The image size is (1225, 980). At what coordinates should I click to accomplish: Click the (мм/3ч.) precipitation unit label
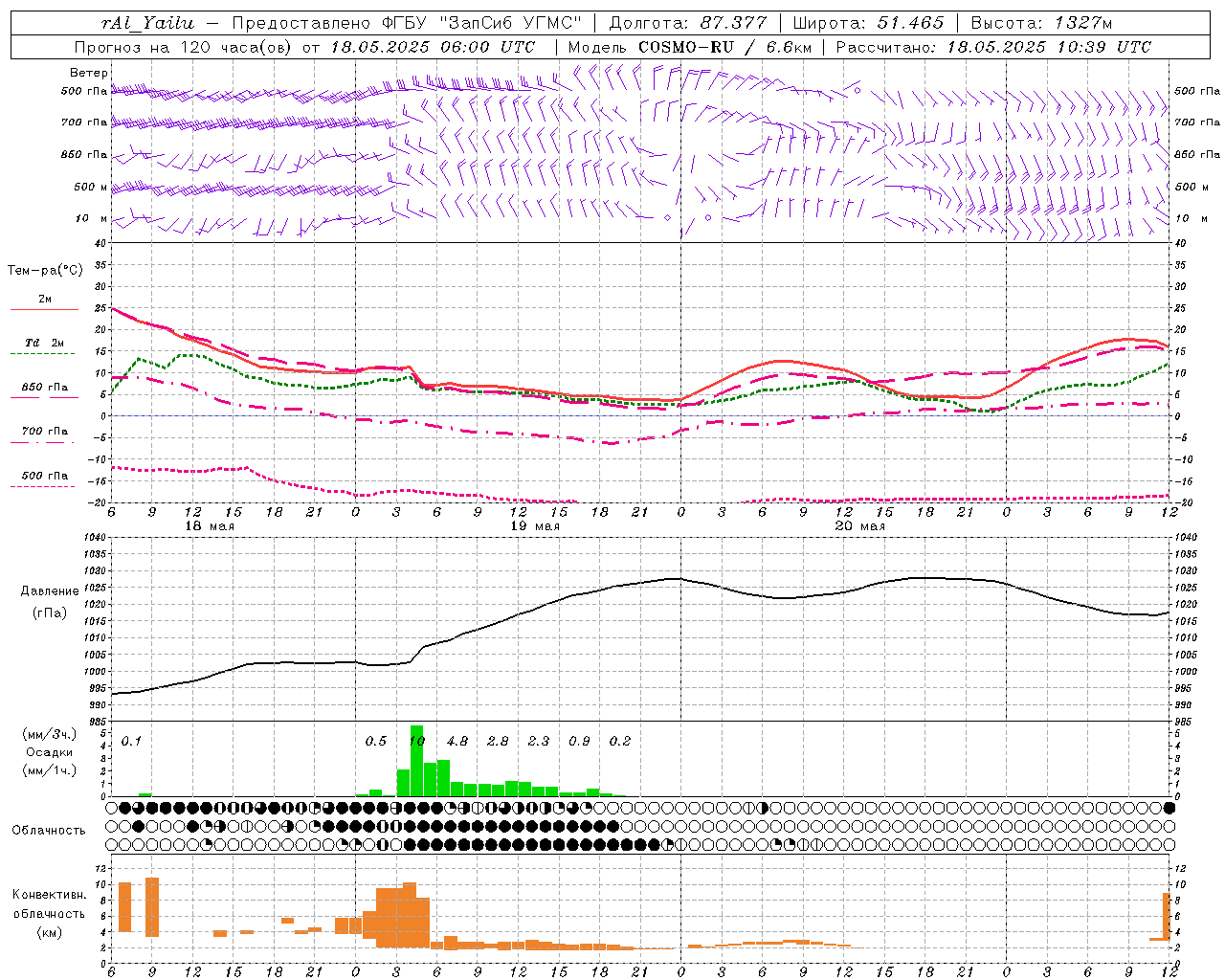50,734
